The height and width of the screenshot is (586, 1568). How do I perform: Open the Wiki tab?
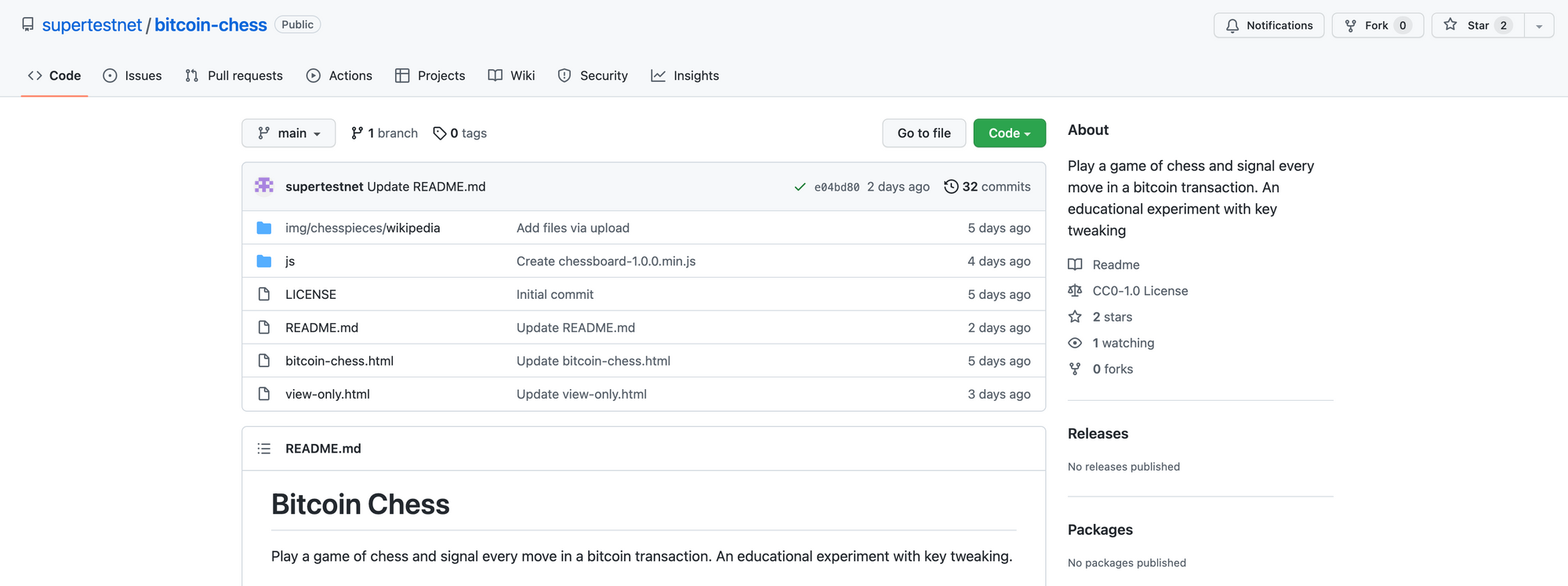tap(512, 75)
